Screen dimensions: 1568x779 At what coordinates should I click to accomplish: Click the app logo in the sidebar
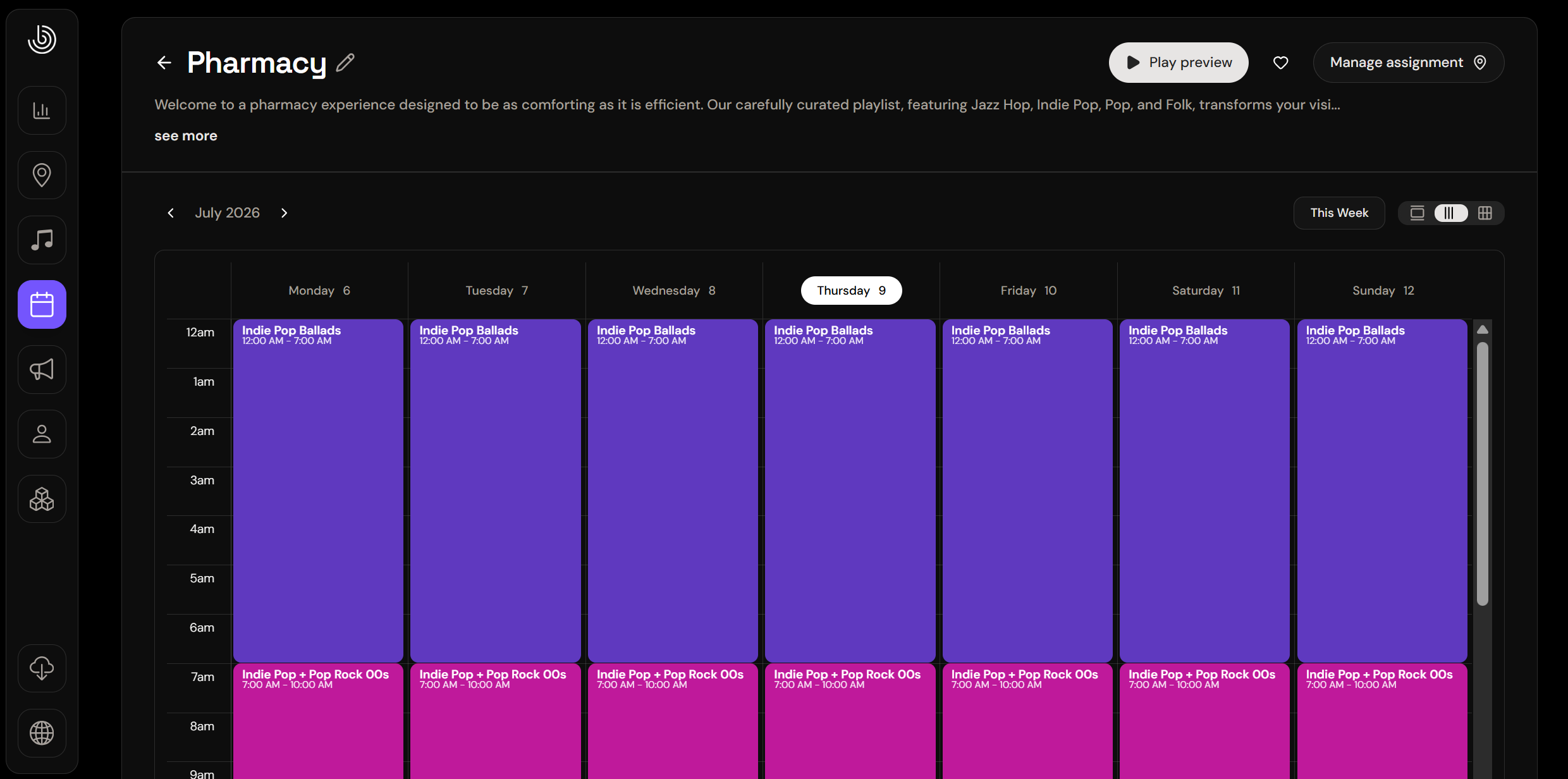[42, 39]
